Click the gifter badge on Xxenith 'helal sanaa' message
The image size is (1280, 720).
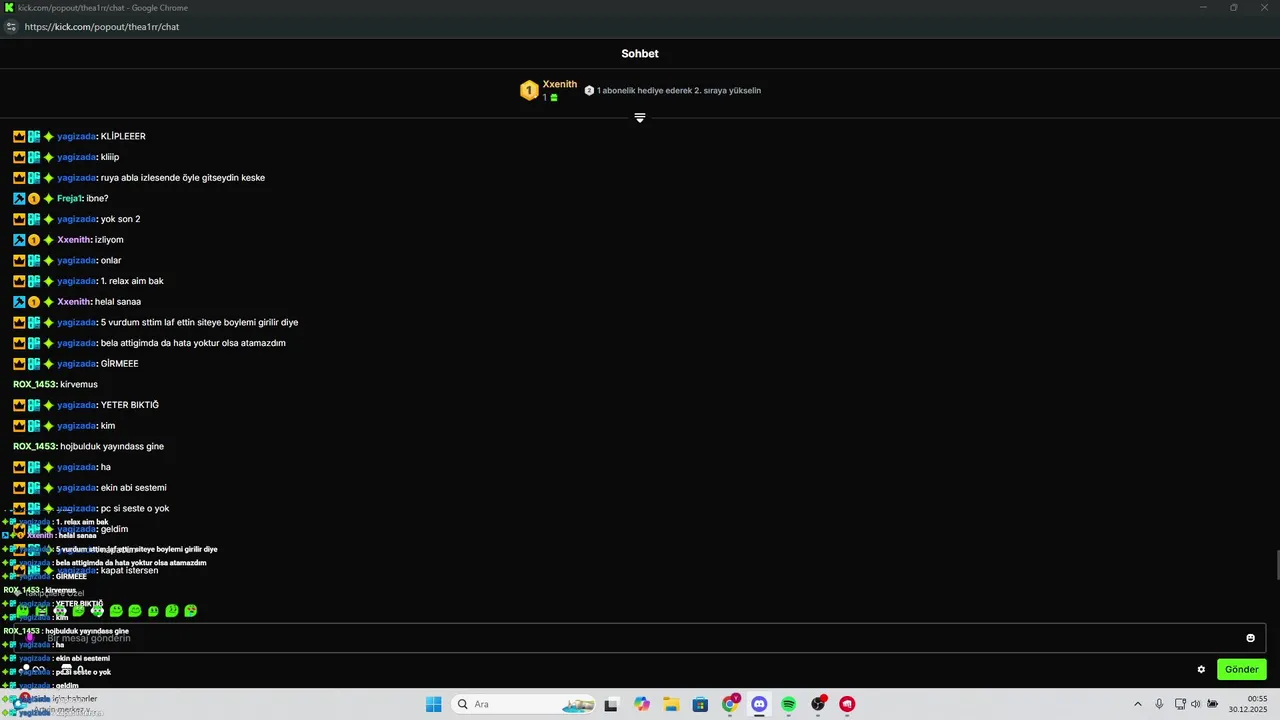pos(34,302)
